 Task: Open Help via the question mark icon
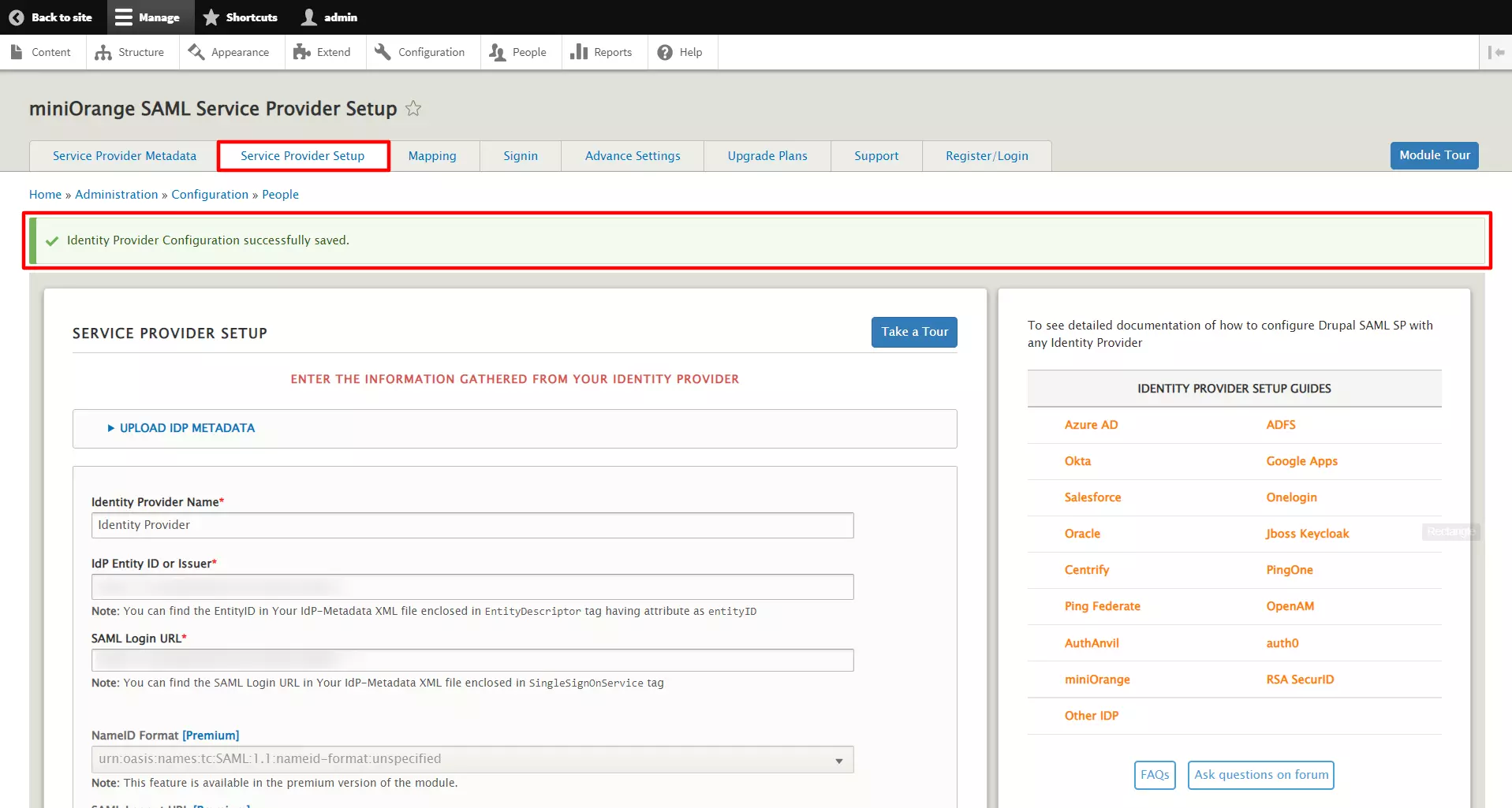(665, 52)
